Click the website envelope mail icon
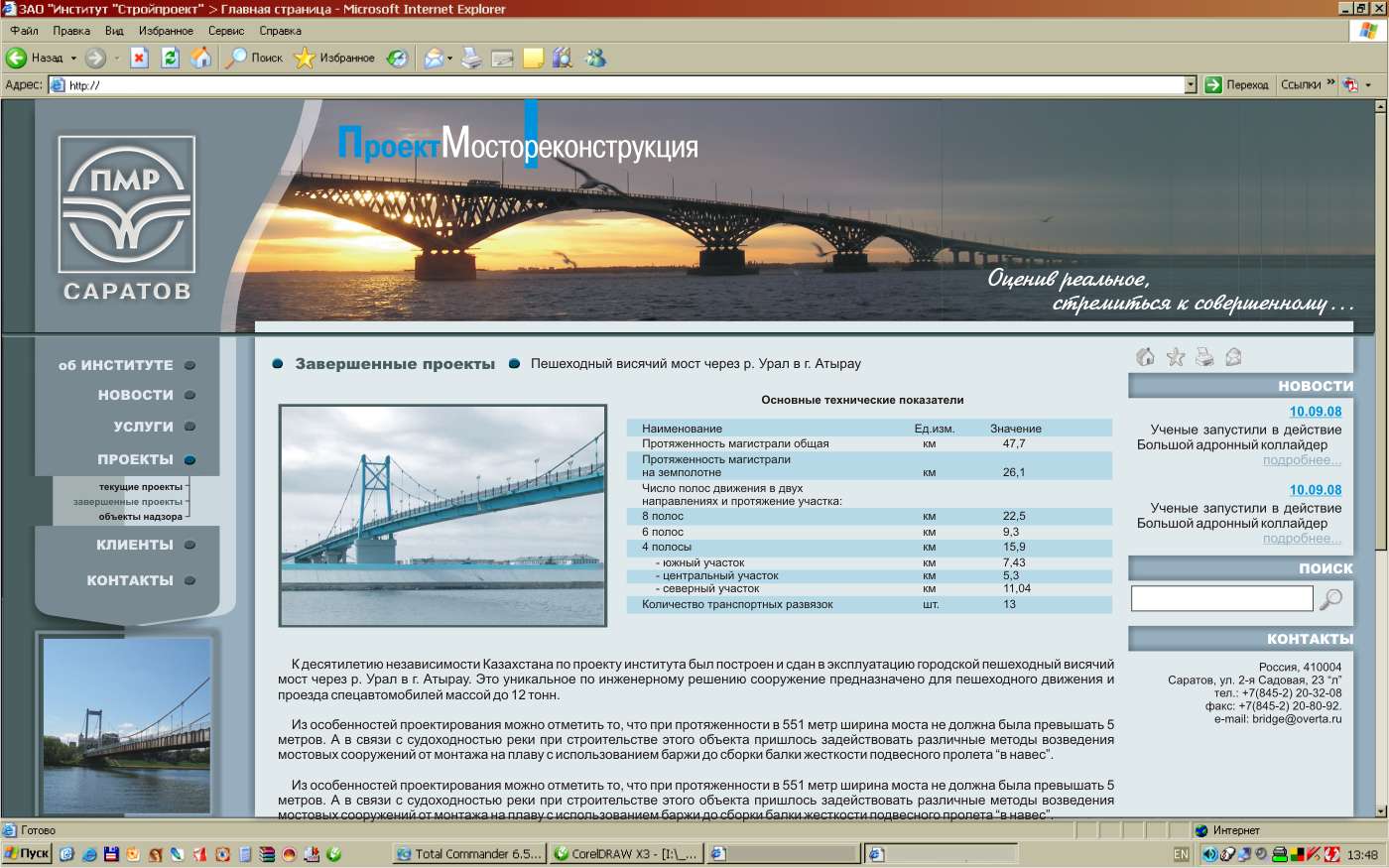 tap(1233, 356)
